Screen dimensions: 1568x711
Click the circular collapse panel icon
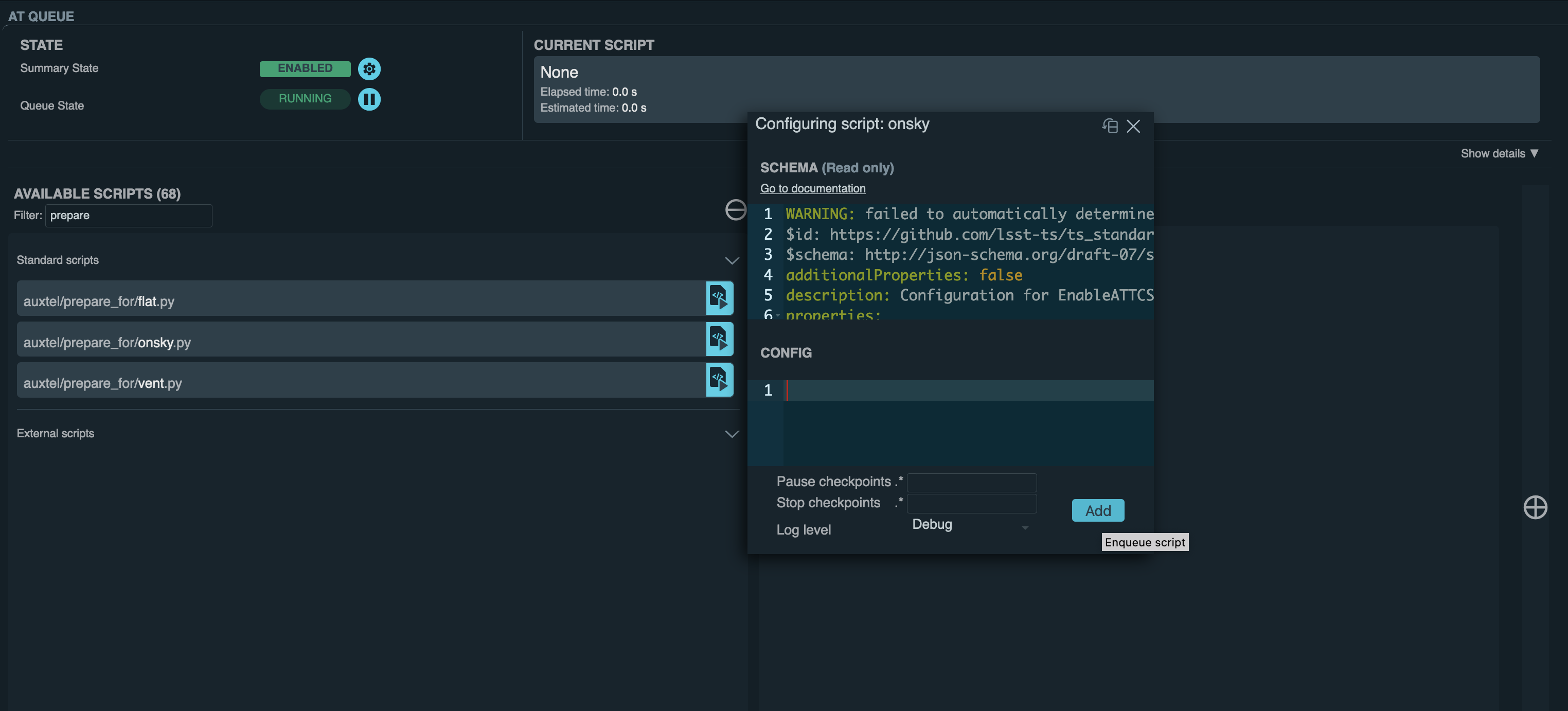point(735,209)
